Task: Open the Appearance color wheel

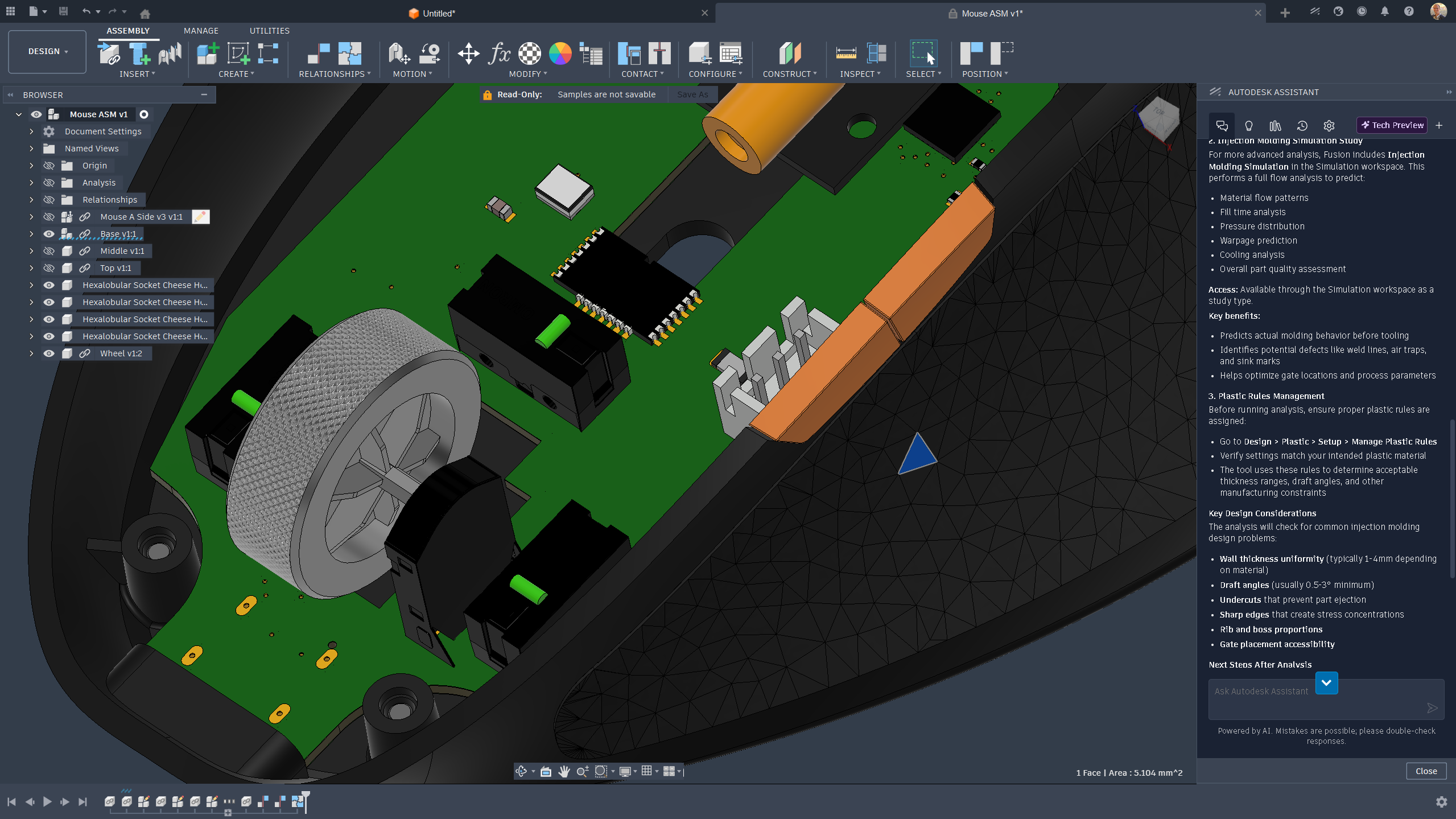Action: pyautogui.click(x=560, y=54)
